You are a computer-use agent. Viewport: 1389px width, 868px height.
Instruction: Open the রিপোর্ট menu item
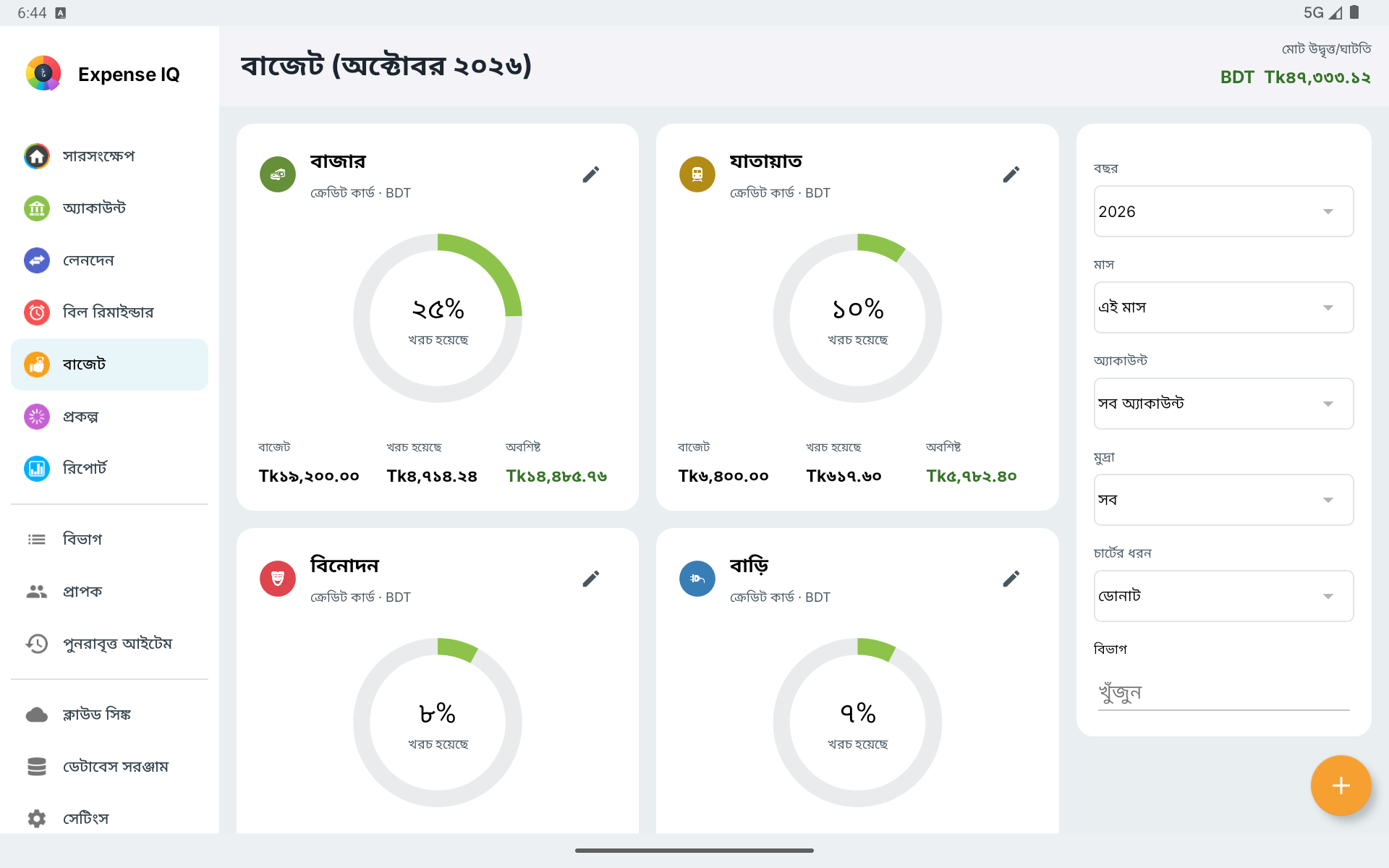pos(109,469)
